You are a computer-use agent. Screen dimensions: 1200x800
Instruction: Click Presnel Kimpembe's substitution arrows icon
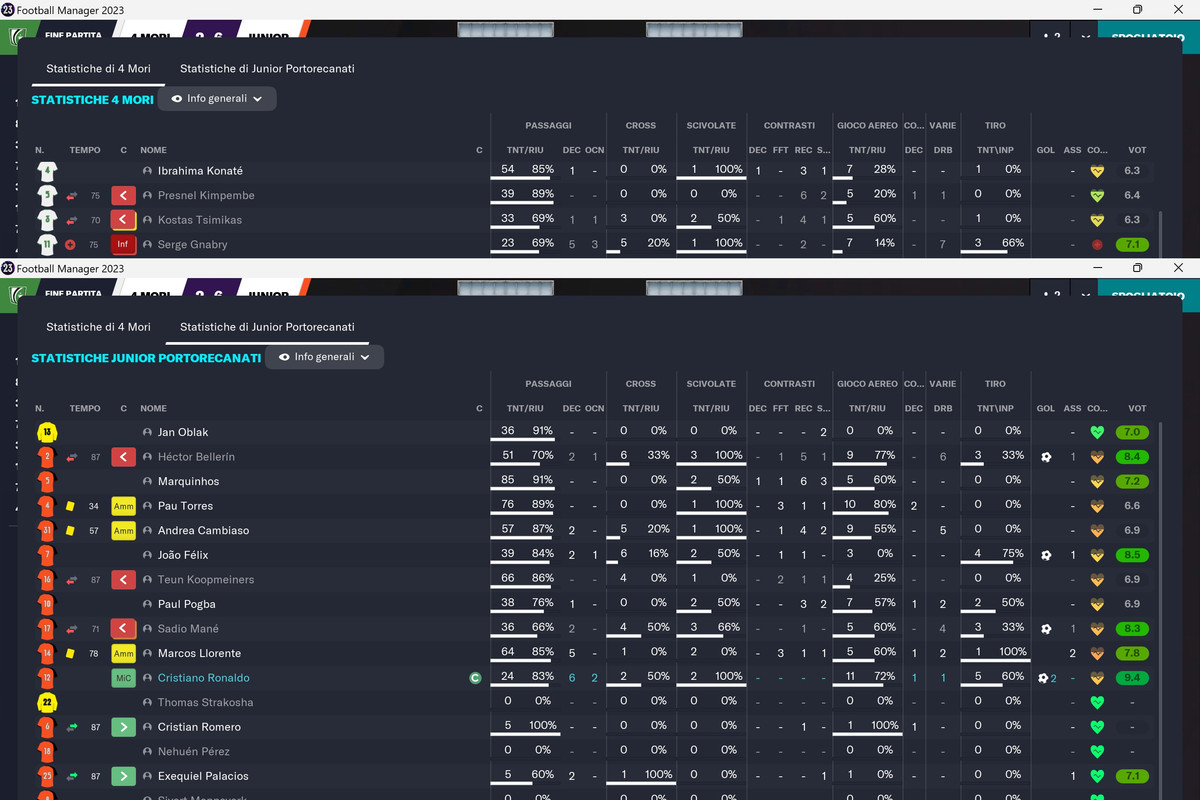point(71,196)
